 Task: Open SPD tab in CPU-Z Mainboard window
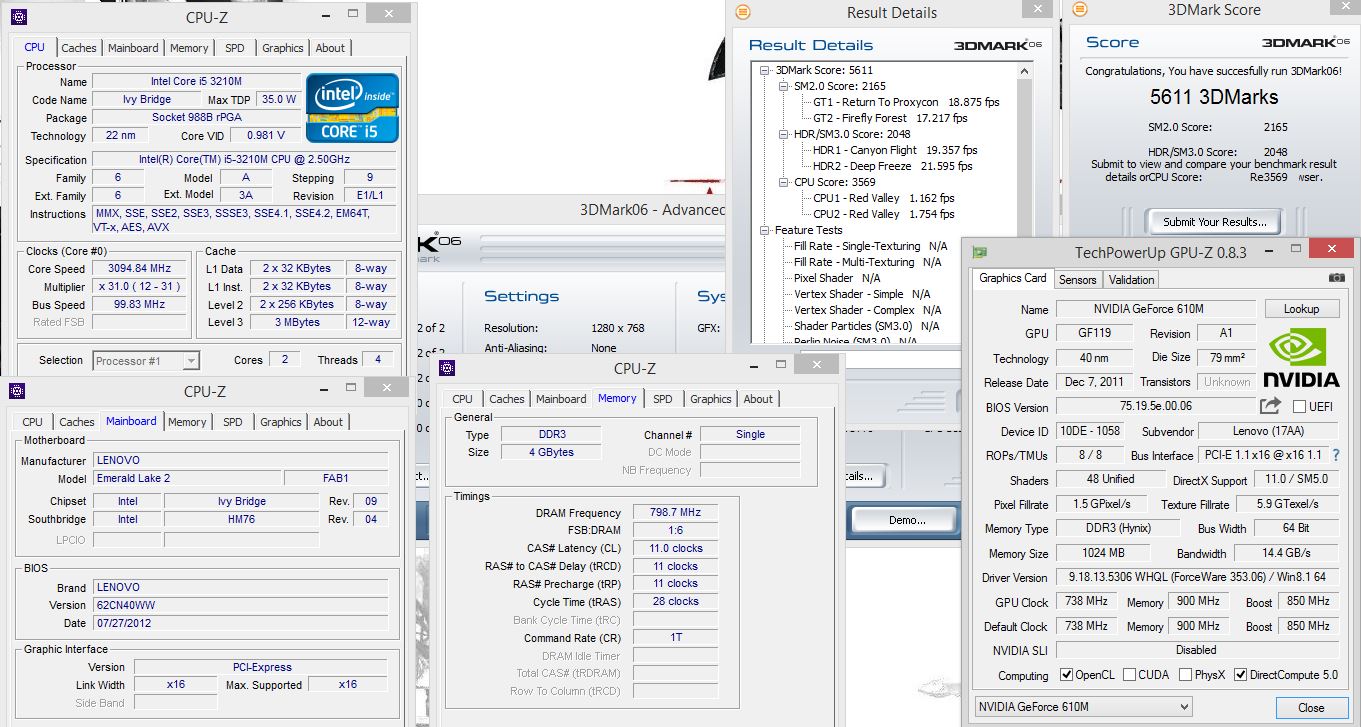tap(232, 422)
